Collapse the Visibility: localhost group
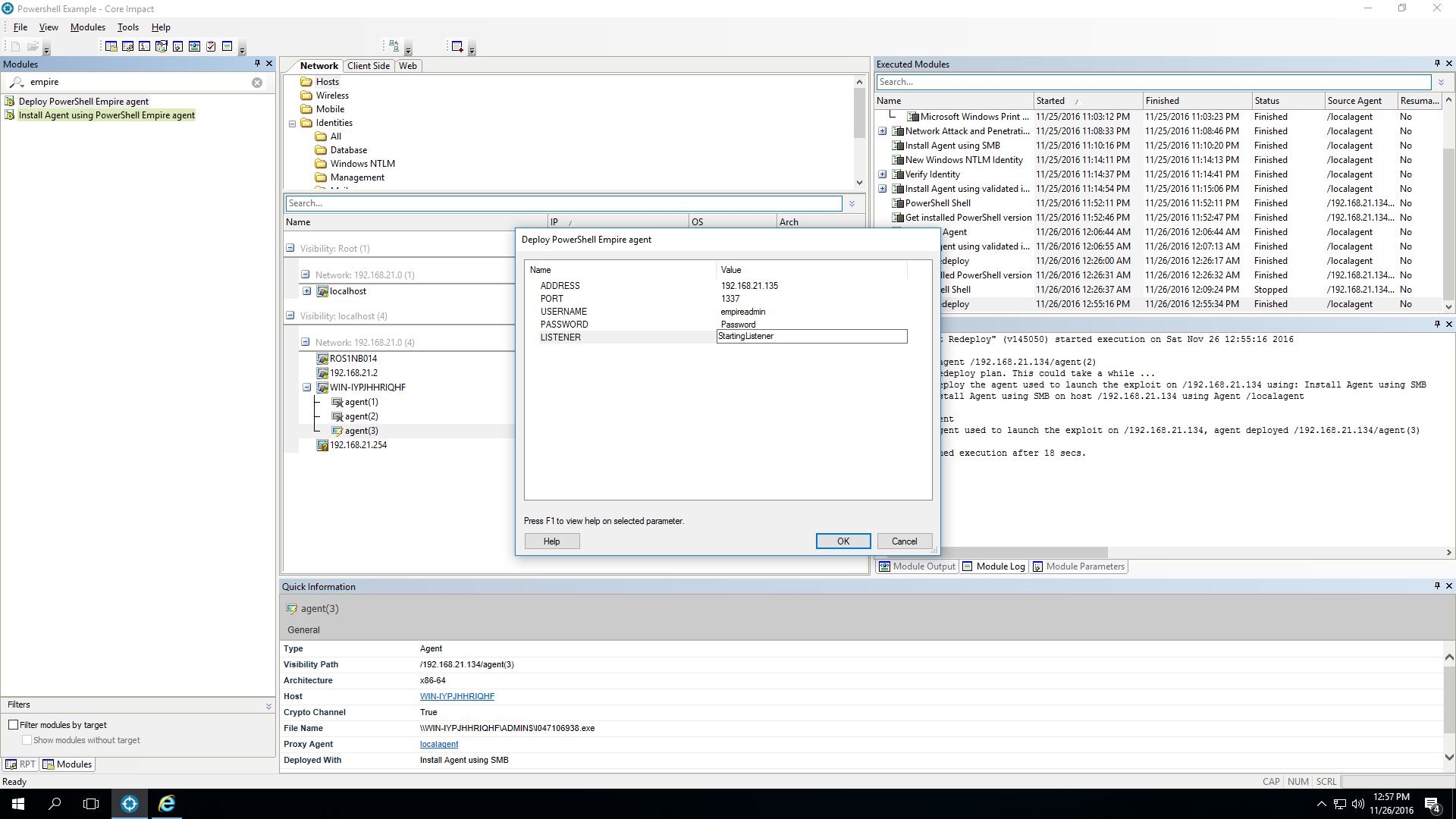Viewport: 1456px width, 819px height. click(x=290, y=315)
